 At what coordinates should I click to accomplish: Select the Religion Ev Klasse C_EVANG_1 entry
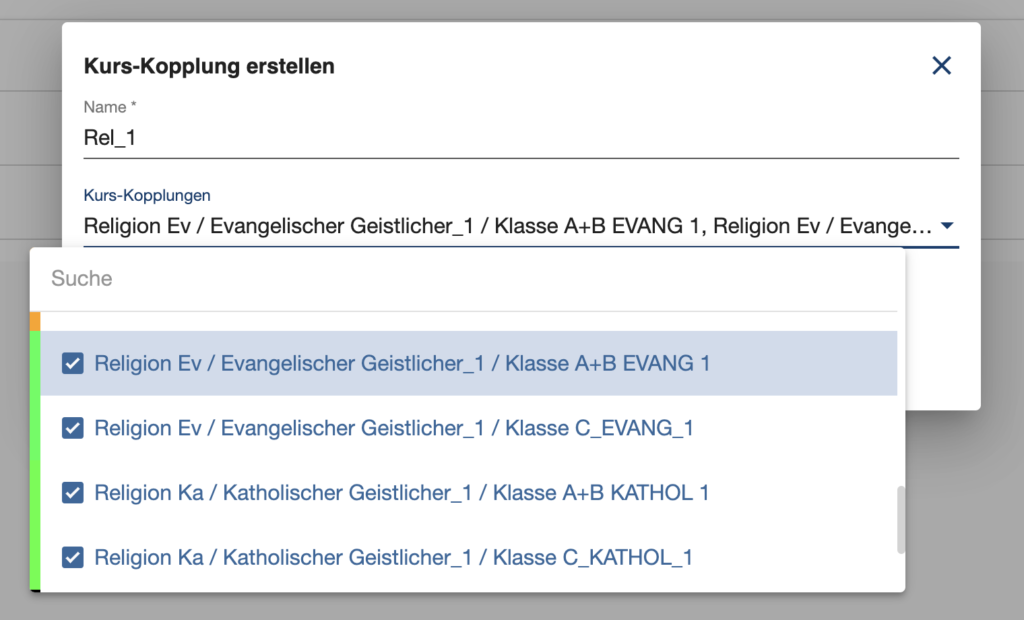pos(469,428)
